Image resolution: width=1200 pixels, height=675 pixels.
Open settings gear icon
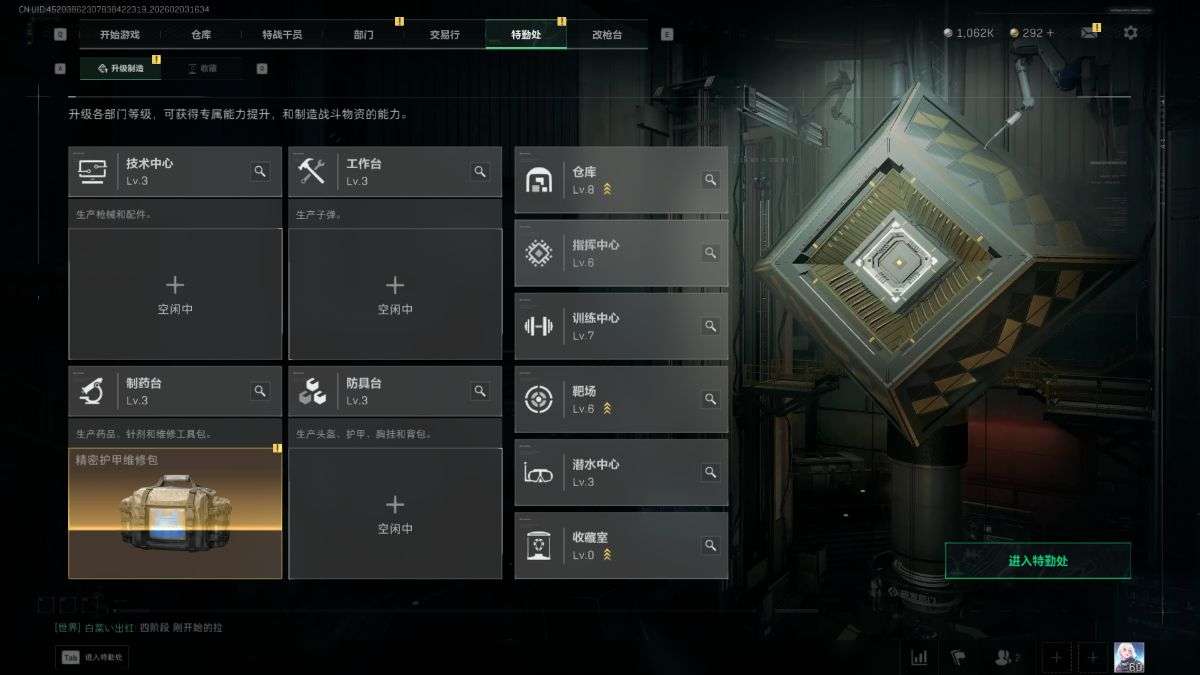click(1130, 33)
